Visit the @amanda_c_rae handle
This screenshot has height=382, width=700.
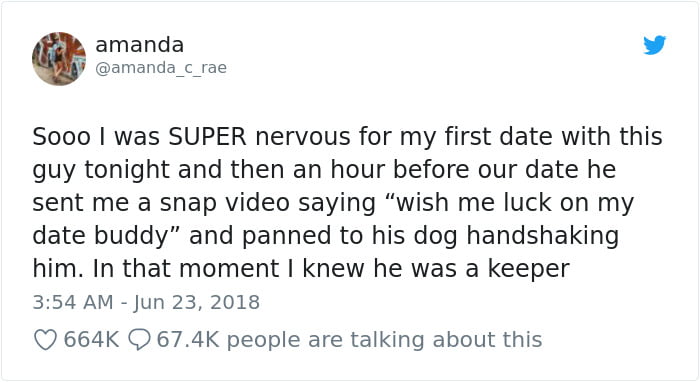[x=161, y=68]
